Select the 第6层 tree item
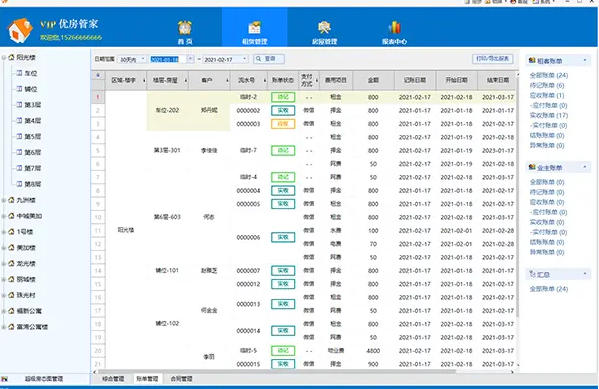The image size is (599, 389). tap(32, 152)
